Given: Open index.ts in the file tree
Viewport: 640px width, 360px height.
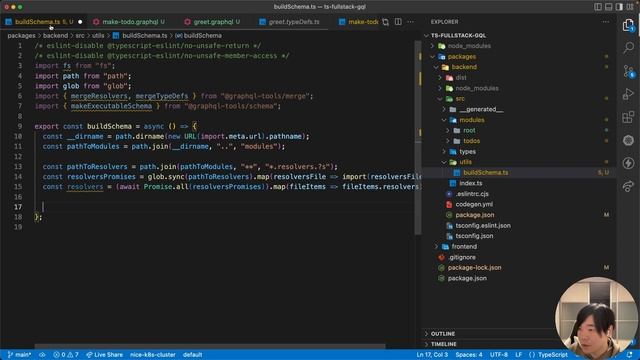Looking at the screenshot, I should click(470, 183).
